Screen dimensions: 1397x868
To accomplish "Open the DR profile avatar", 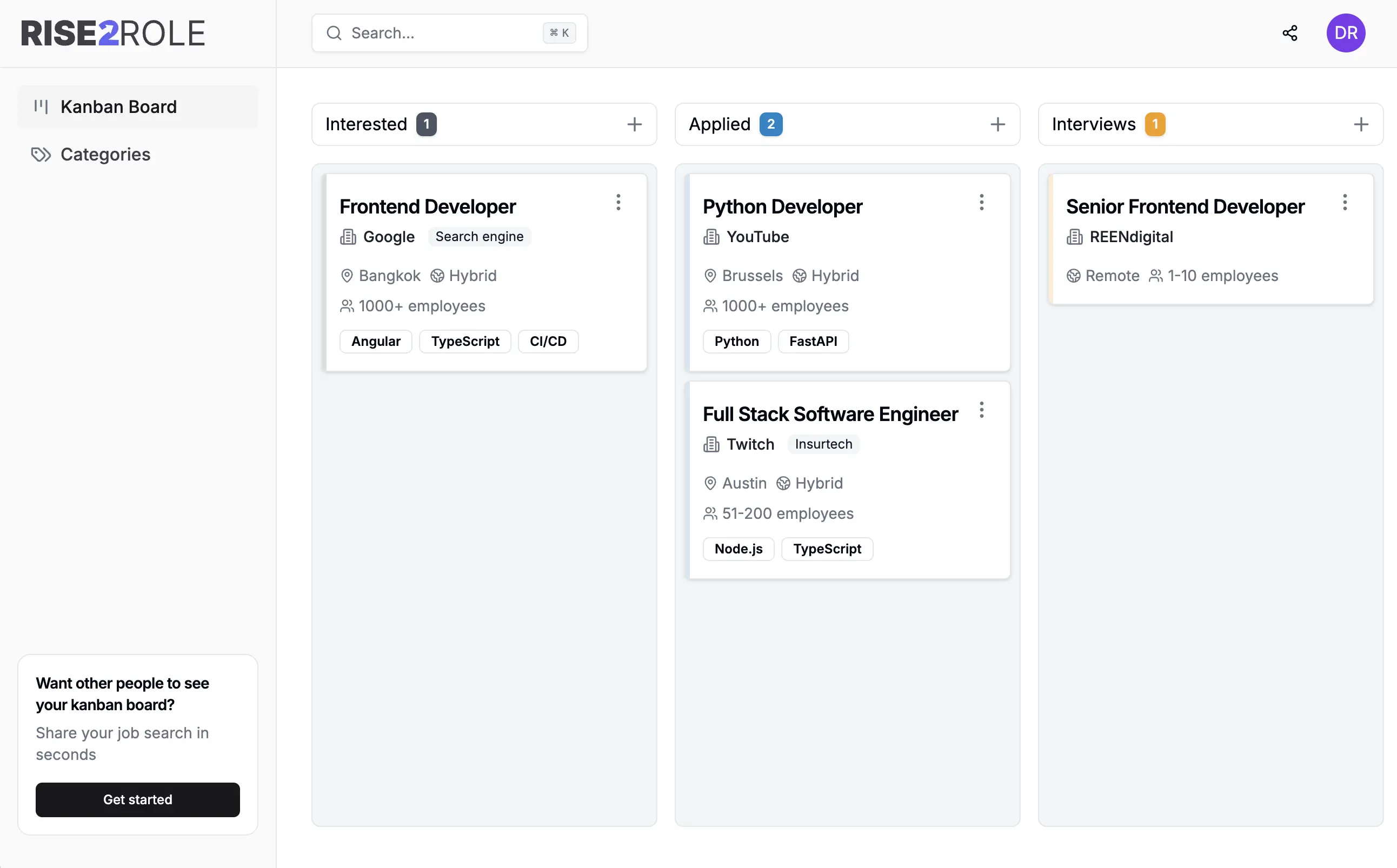I will click(1346, 33).
